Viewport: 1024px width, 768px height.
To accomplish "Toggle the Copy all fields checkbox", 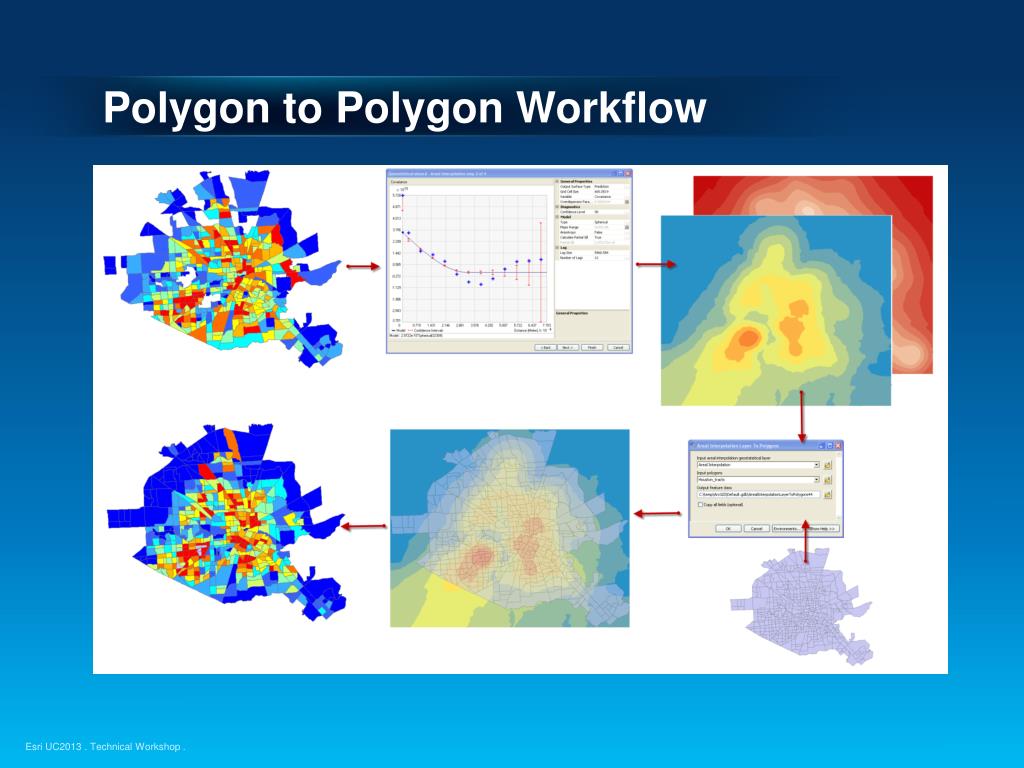I will (x=700, y=505).
